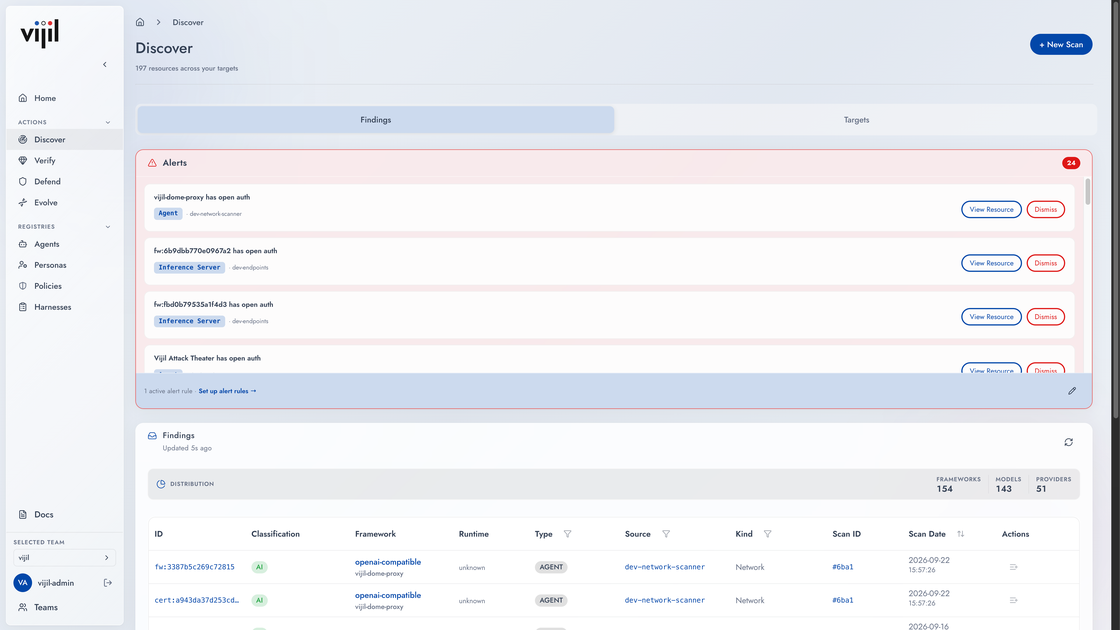Log out using the exit icon

(108, 583)
